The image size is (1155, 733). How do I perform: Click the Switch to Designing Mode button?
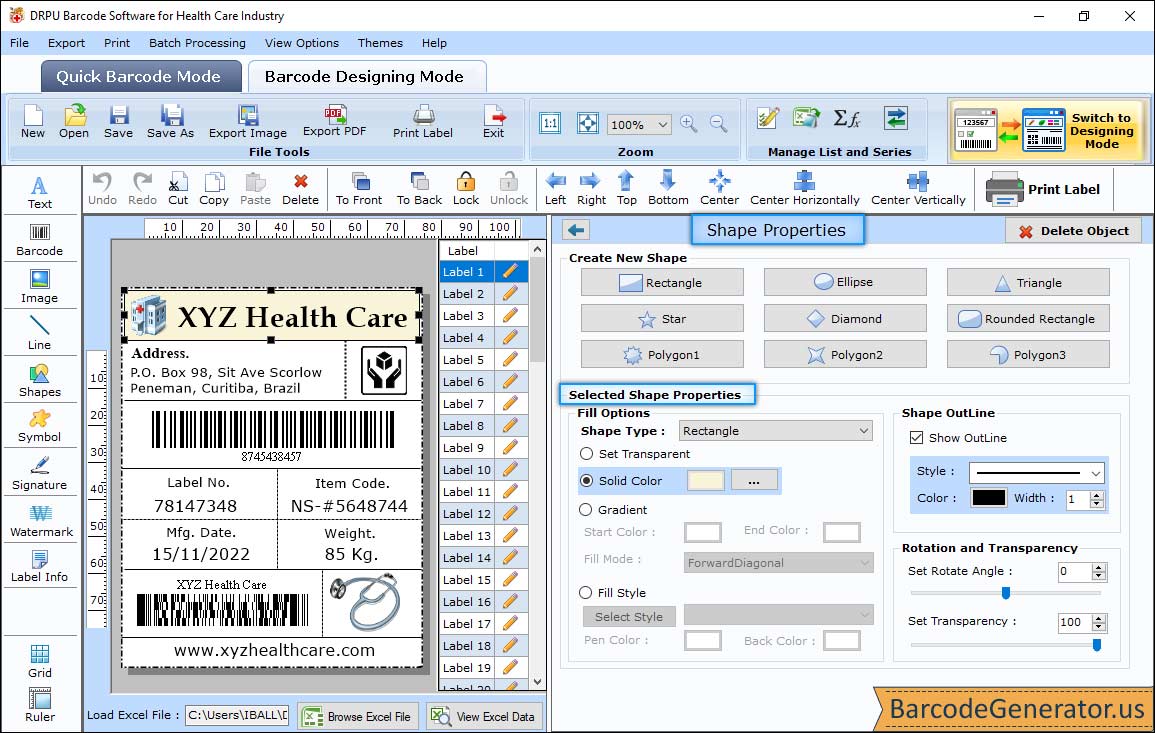[1048, 130]
